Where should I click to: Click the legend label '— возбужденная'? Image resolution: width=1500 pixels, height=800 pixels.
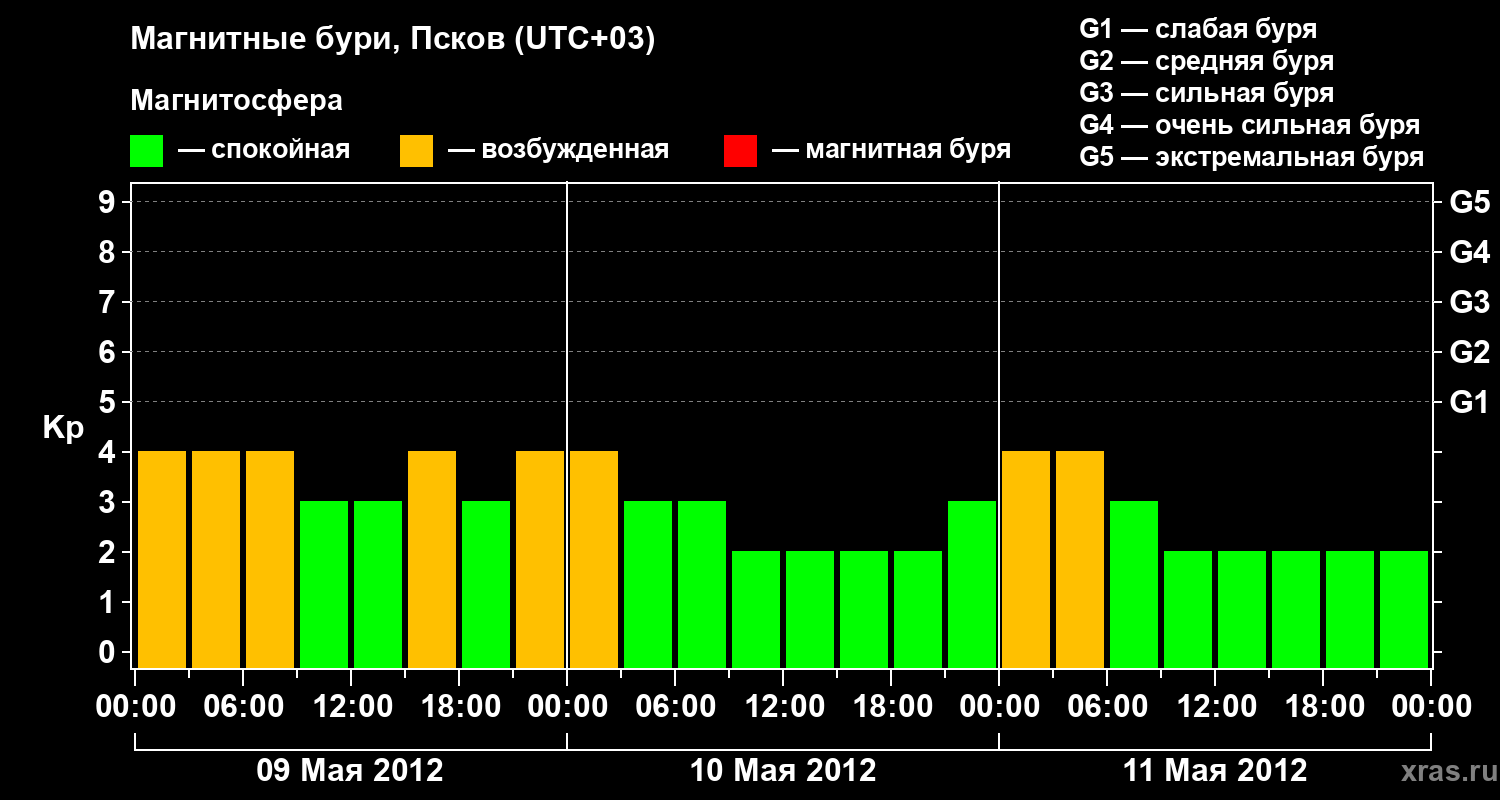(558, 150)
